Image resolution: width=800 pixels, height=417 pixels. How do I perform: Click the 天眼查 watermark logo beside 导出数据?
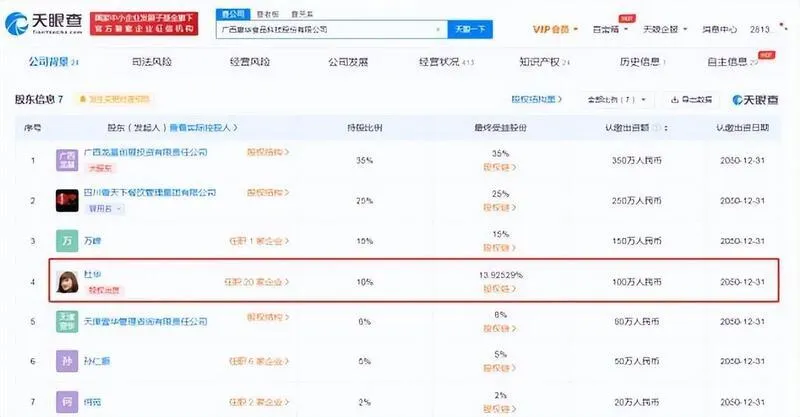756,100
